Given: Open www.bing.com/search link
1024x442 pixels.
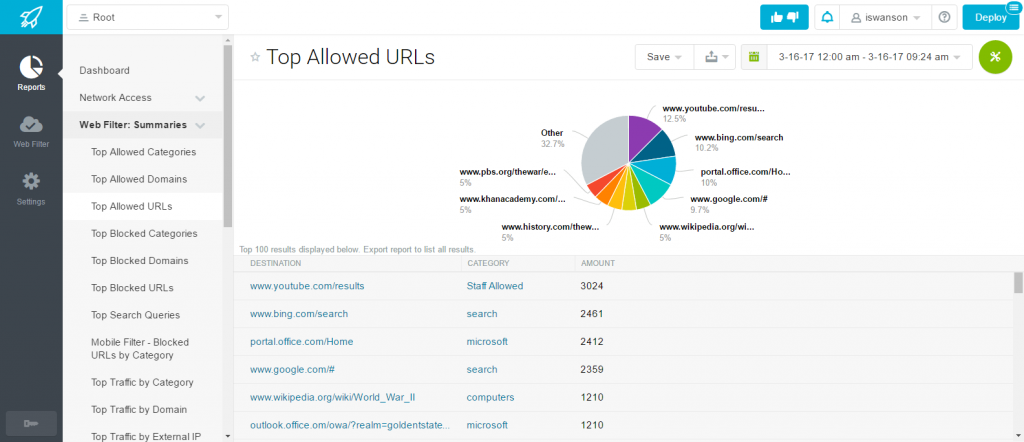Looking at the screenshot, I should 299,314.
